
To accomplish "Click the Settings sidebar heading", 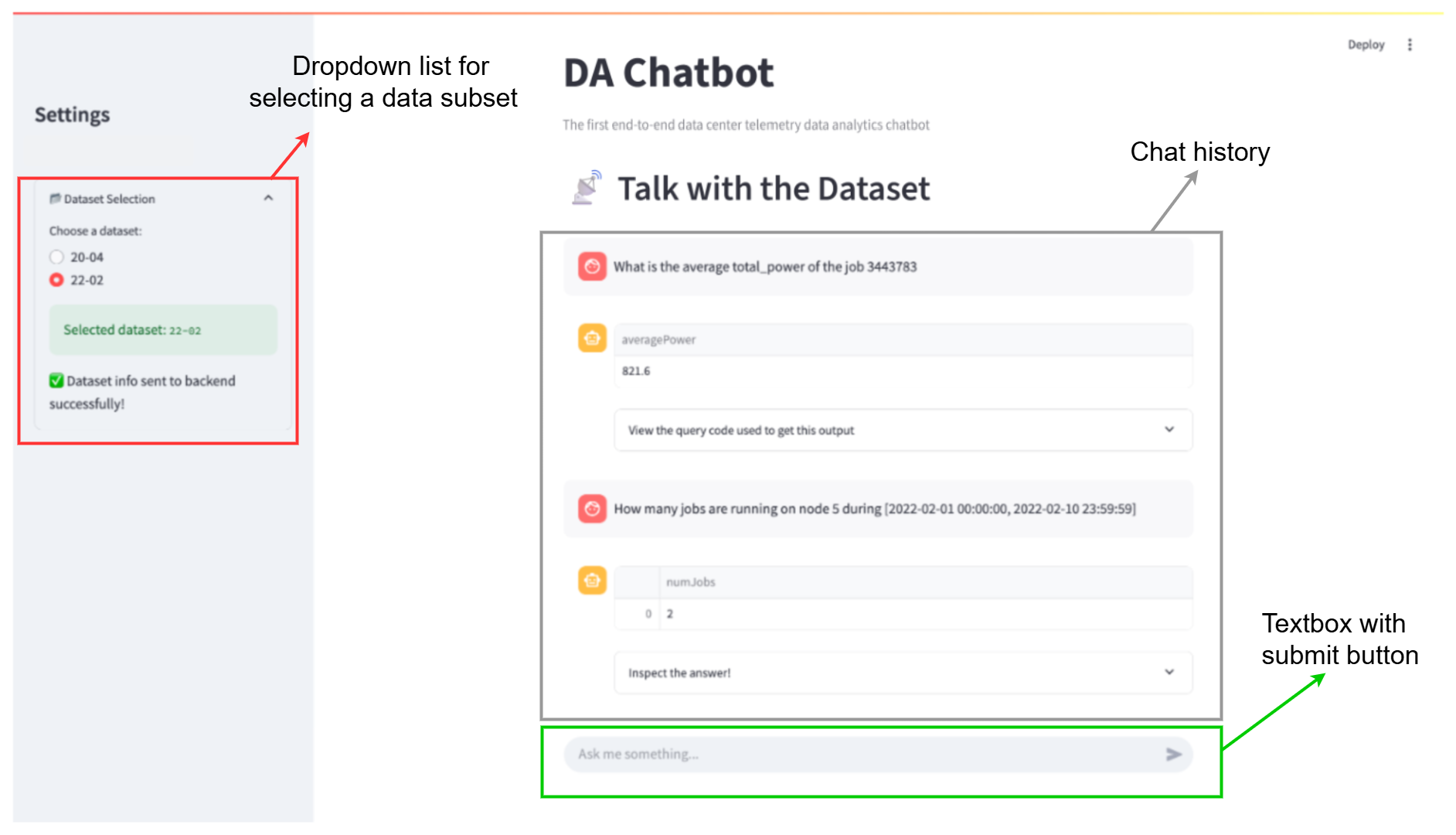I will click(x=72, y=114).
